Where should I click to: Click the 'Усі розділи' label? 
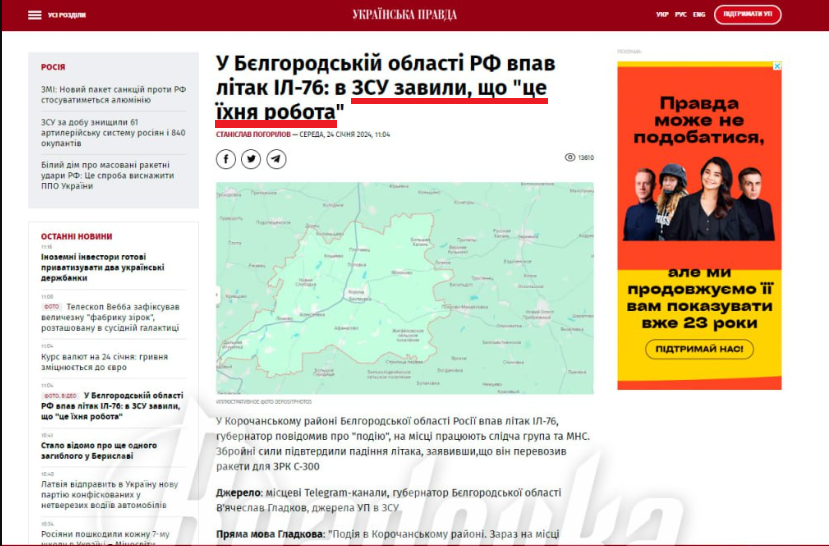[x=67, y=15]
